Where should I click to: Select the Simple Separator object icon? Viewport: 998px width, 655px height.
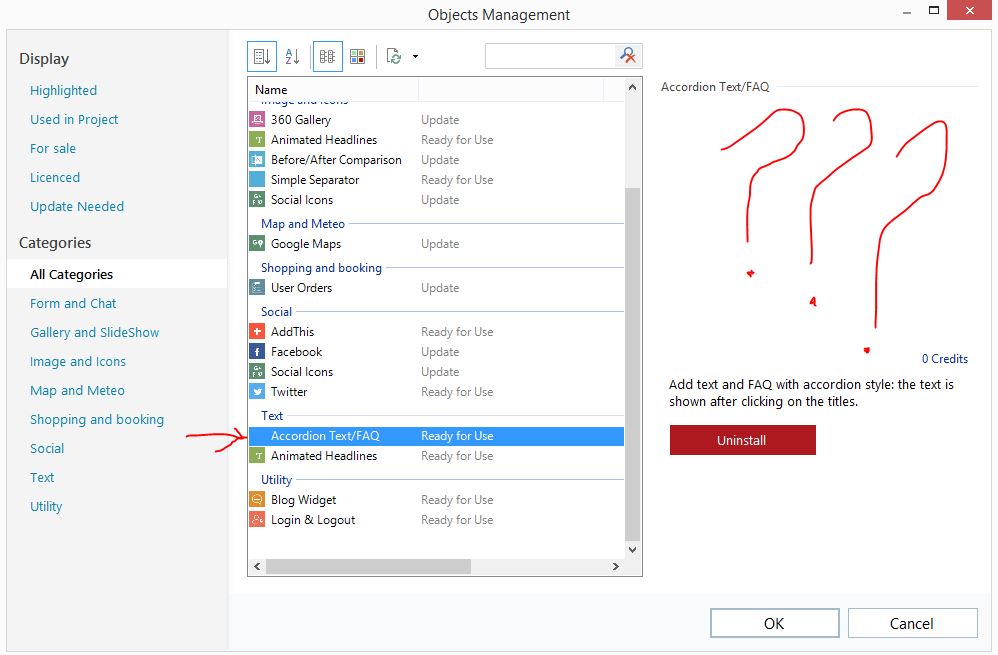(257, 179)
